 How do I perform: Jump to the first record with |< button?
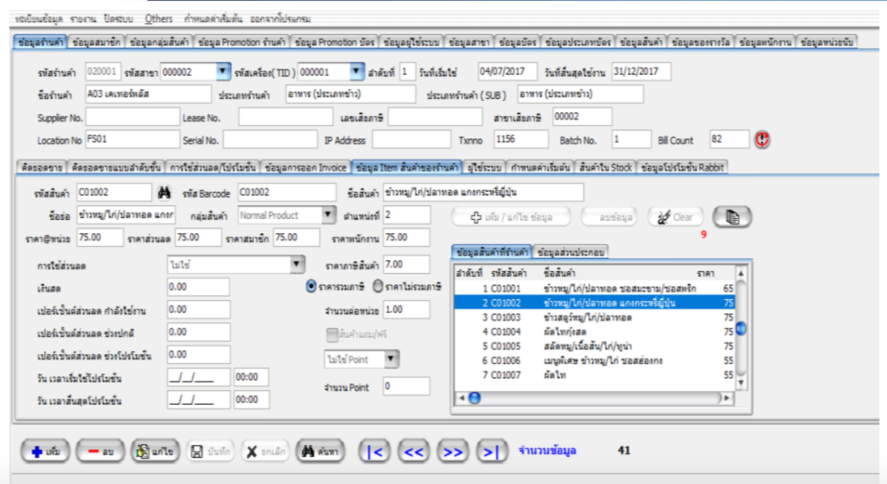pyautogui.click(x=375, y=452)
